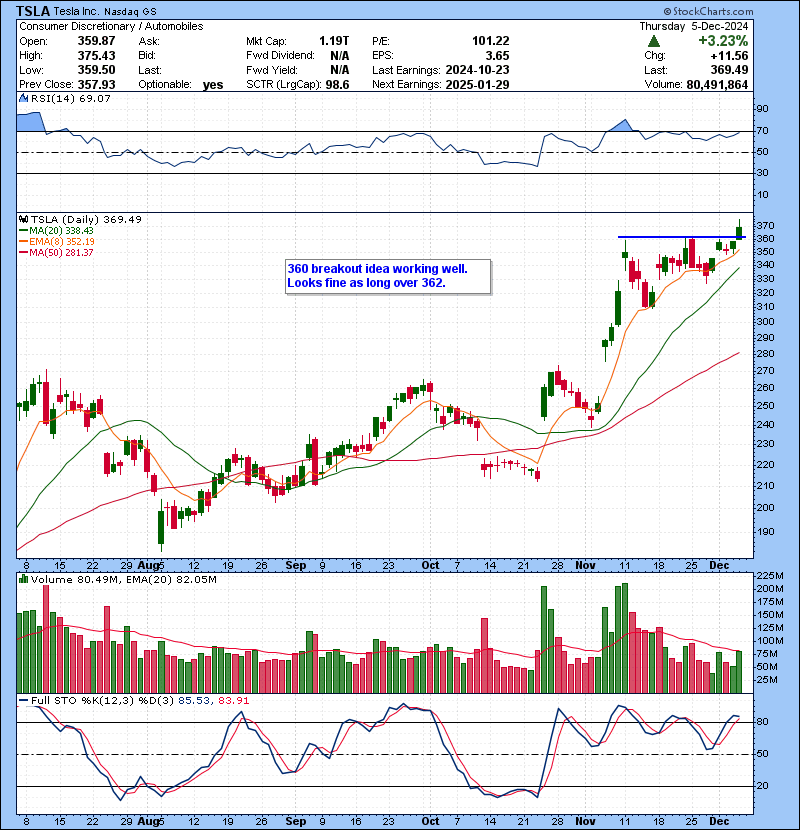Click the 80 label on the stochastic axis
The image size is (800, 830).
click(762, 722)
